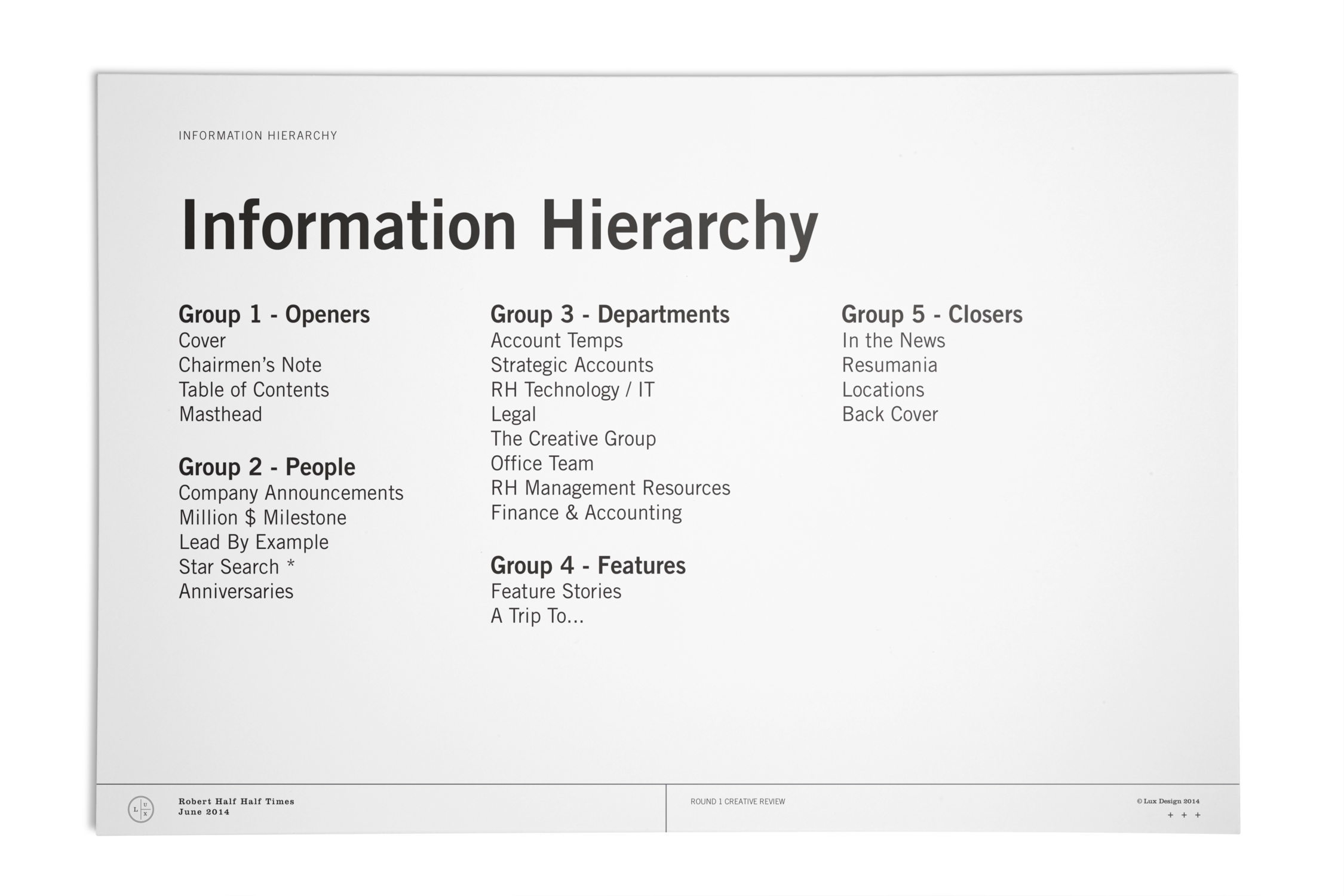The height and width of the screenshot is (896, 1344).
Task: Select the Locations entry
Action: tap(883, 389)
